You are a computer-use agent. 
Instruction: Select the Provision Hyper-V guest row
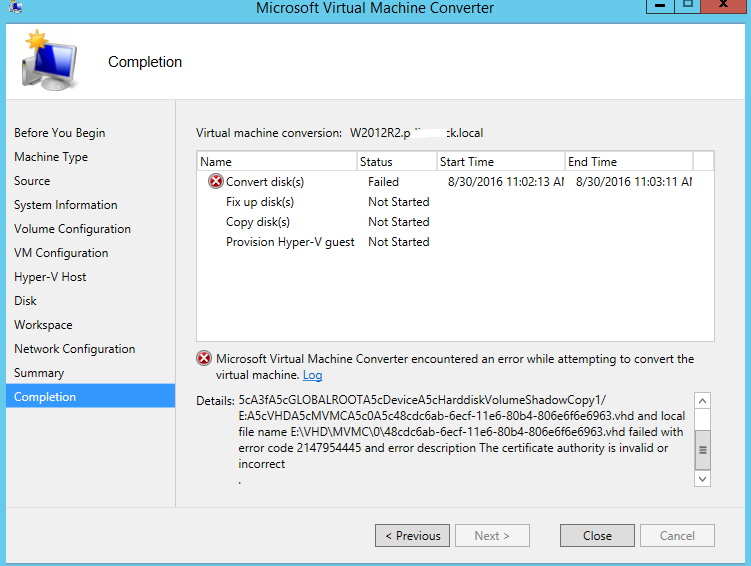point(455,242)
